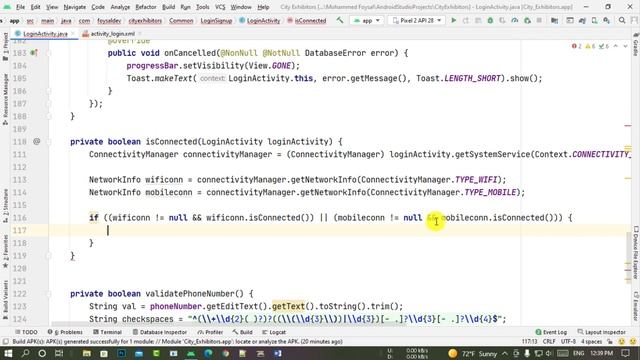Collapse code fold at line 122

tap(48, 293)
